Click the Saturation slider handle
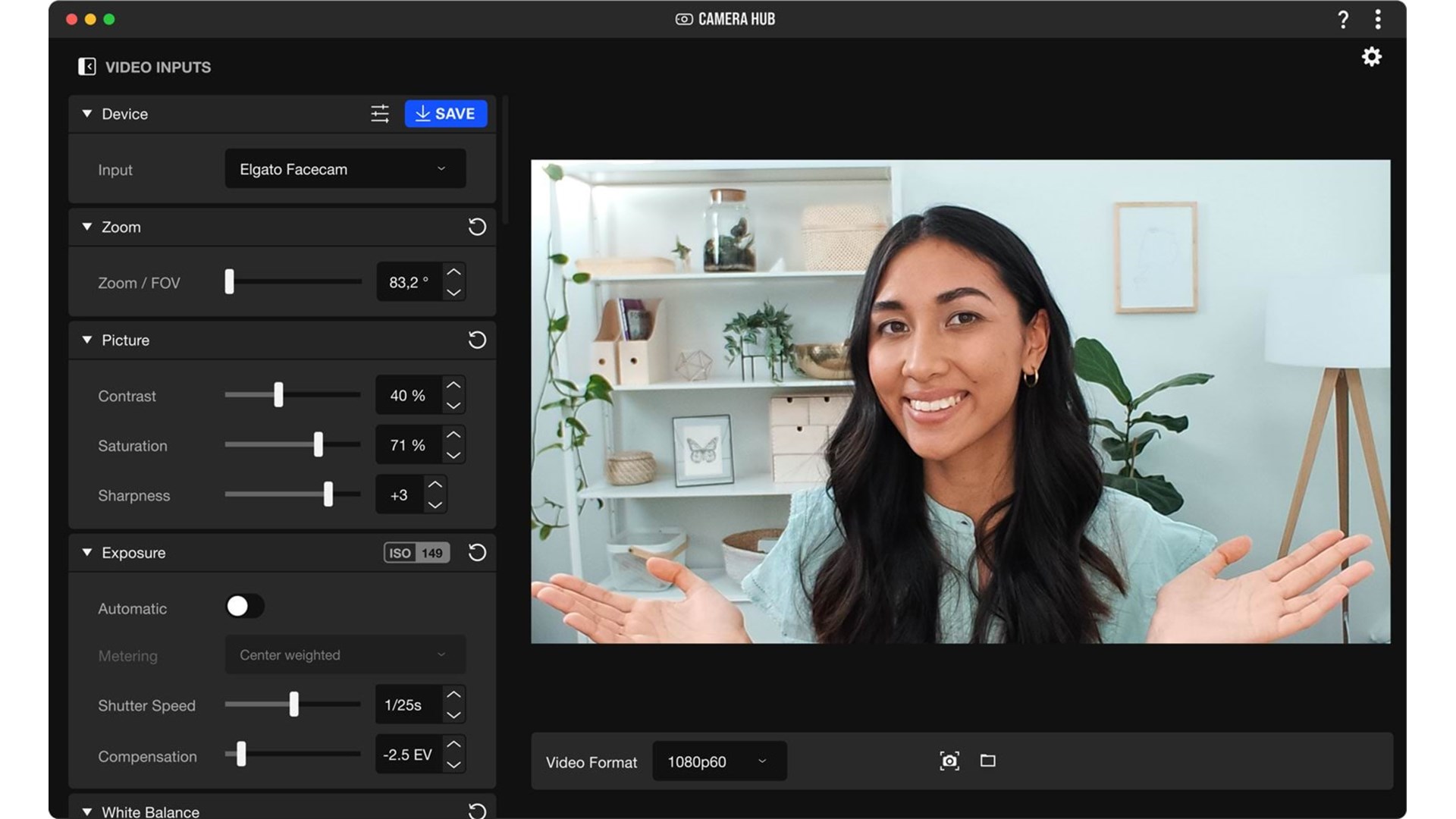1456x819 pixels. 318,444
